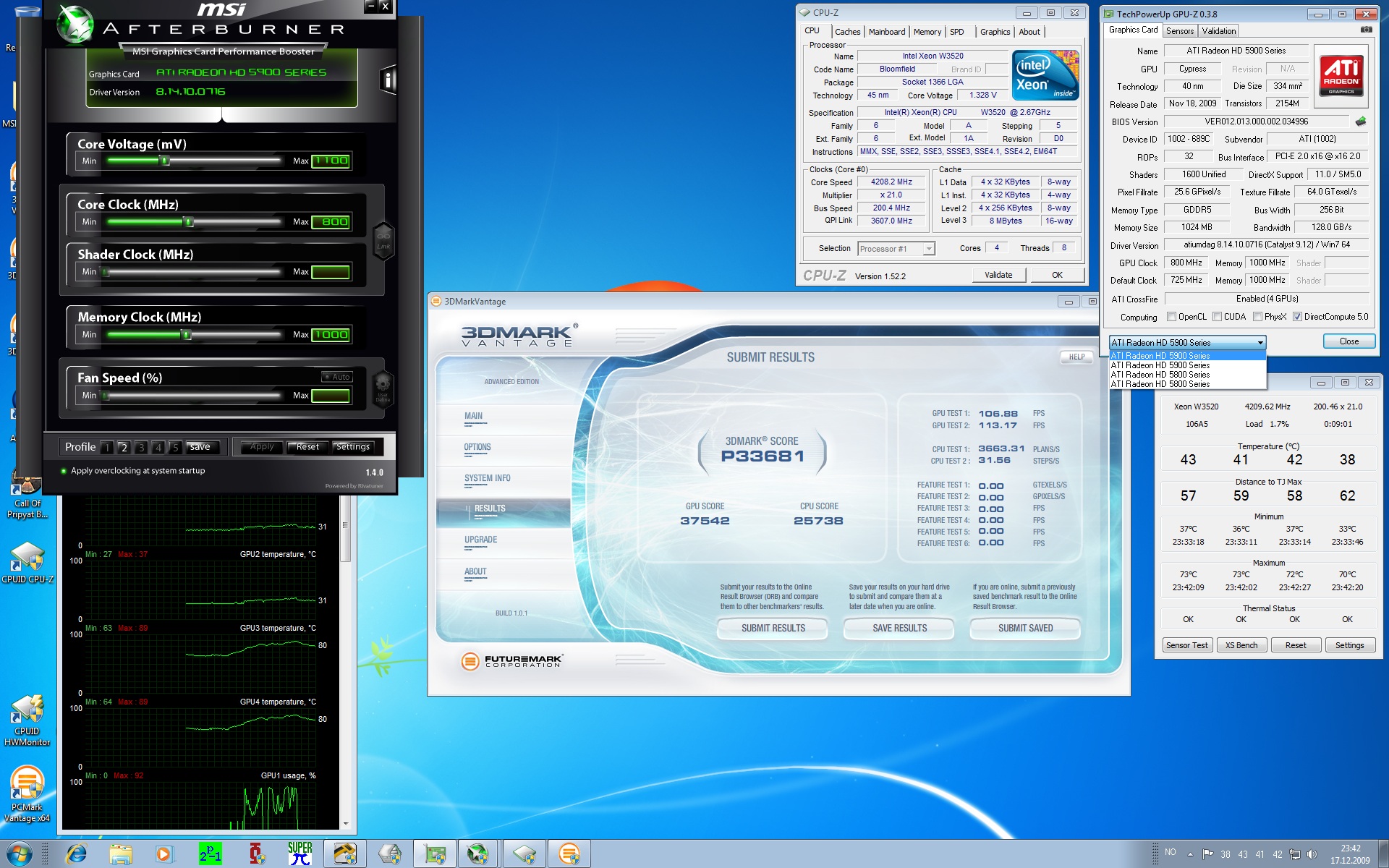The height and width of the screenshot is (868, 1389).
Task: Select the CPUID HWMonitor desktop shortcut
Action: point(27,720)
